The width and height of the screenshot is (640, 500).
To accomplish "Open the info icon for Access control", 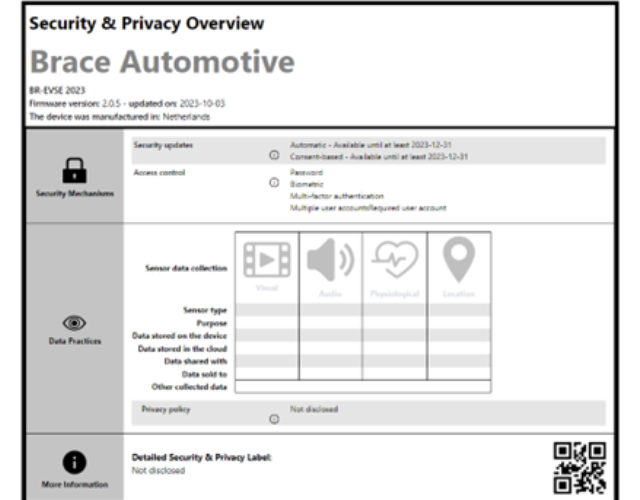I will coord(274,182).
